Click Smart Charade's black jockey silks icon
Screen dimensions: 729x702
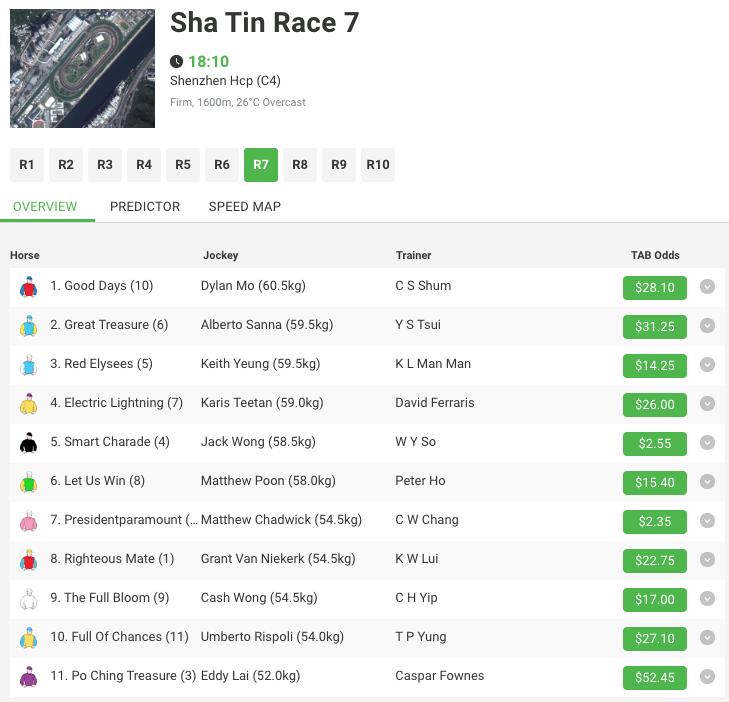(x=28, y=443)
